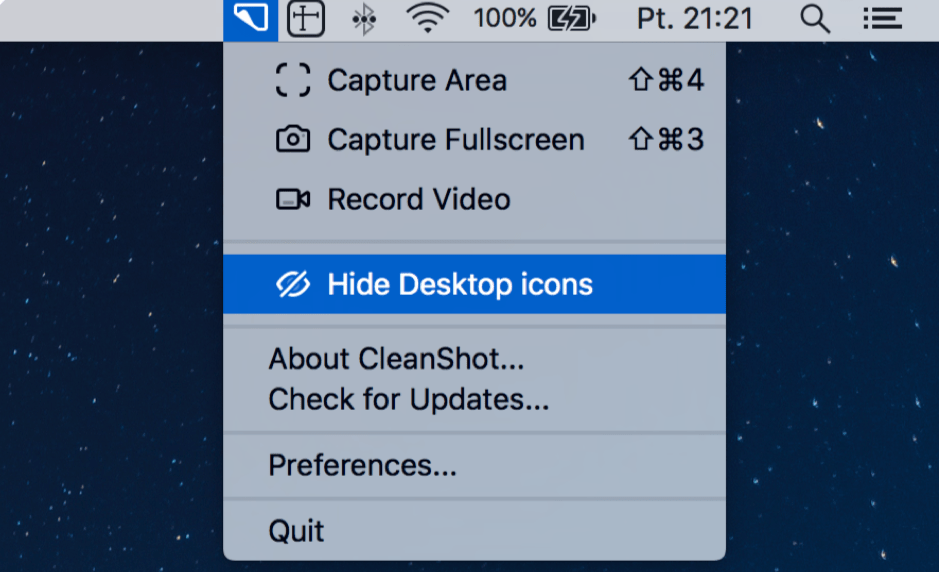939x572 pixels.
Task: Select Hide Desktop icons menu entry
Action: point(474,284)
